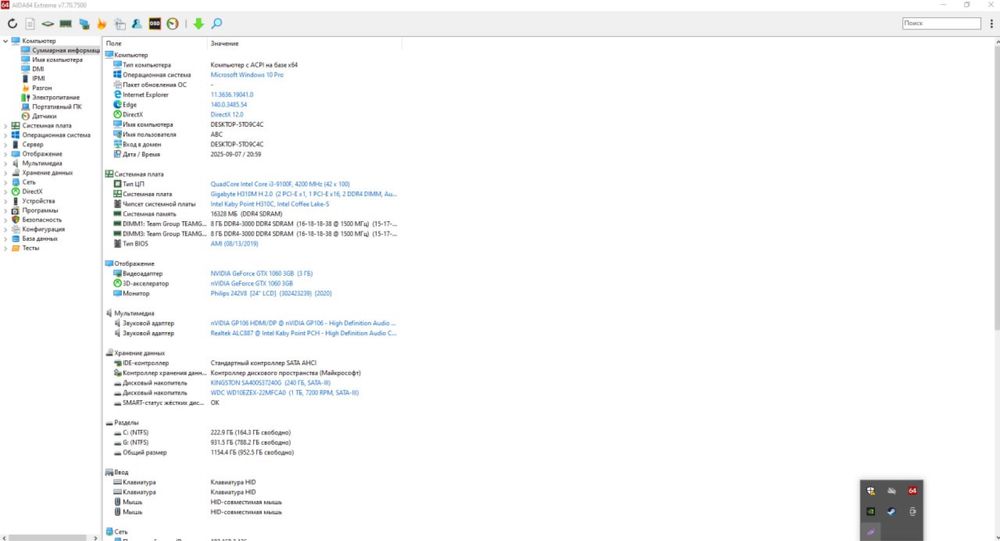
Task: Select Разгон in the tree
Action: click(x=42, y=88)
